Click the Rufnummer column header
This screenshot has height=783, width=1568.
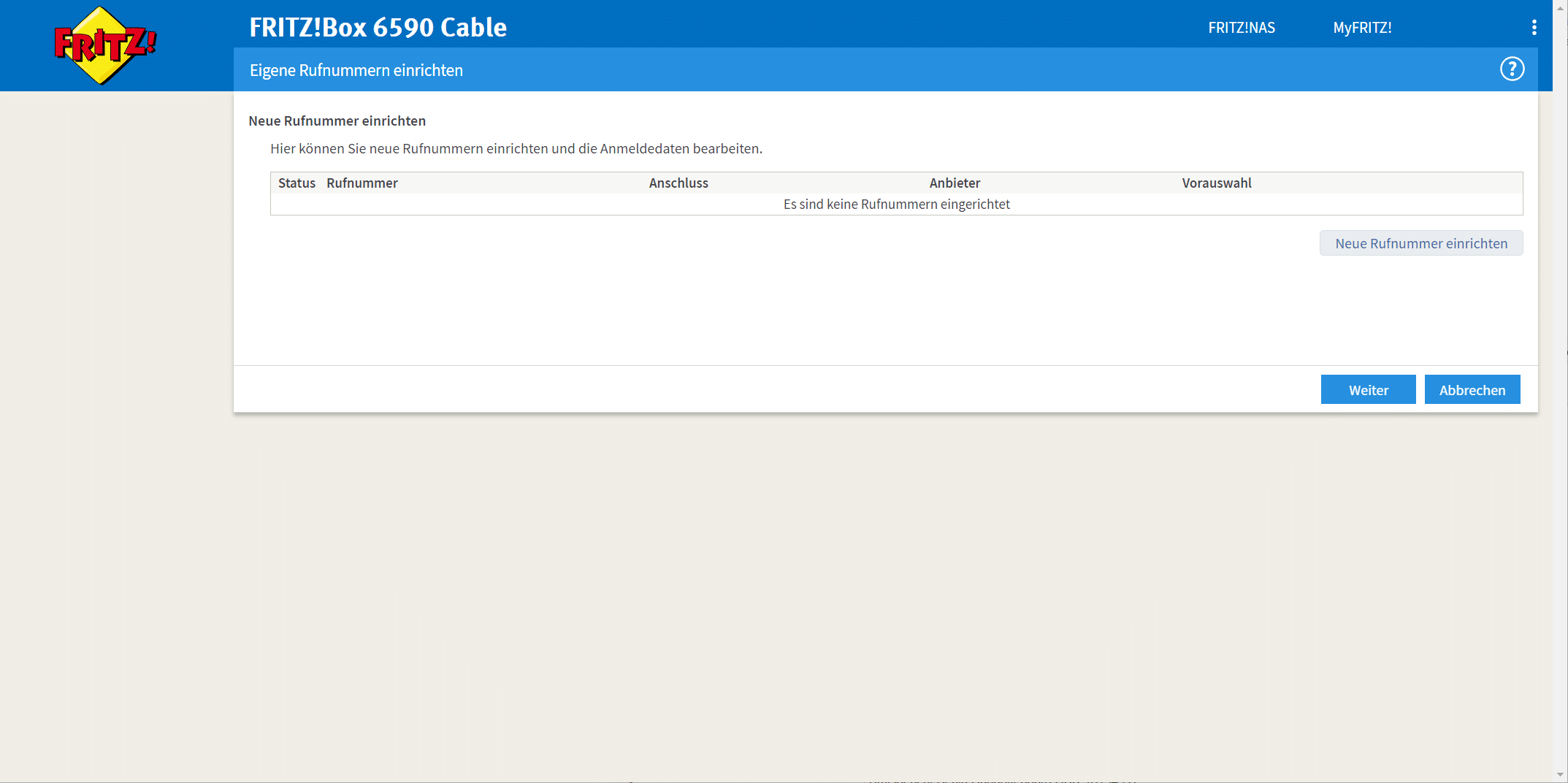pos(362,183)
